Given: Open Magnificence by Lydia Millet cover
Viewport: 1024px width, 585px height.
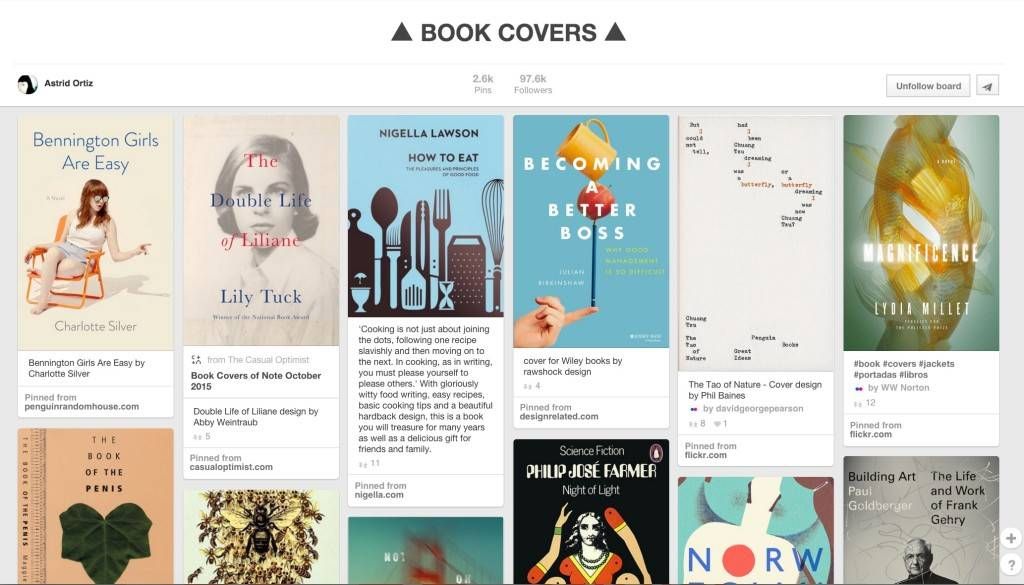Looking at the screenshot, I should tap(921, 233).
